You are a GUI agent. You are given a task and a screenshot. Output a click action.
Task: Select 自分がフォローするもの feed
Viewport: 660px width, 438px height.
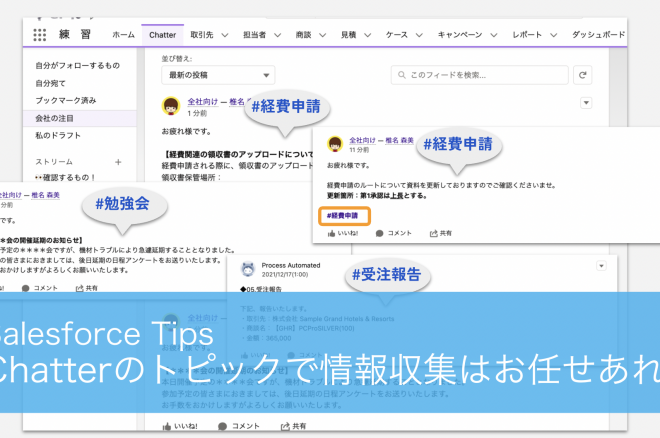[77, 66]
